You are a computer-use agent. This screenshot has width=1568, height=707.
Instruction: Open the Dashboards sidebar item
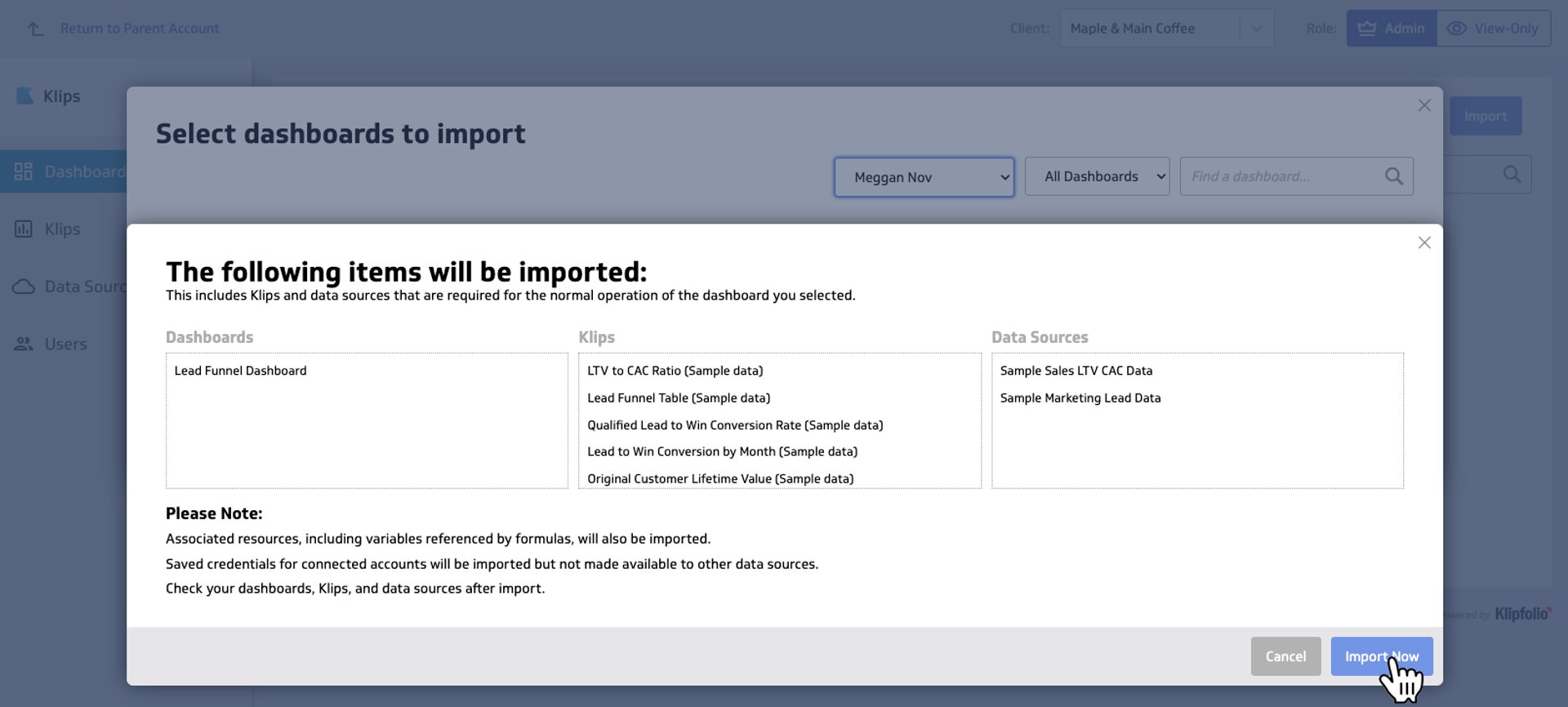tap(64, 171)
